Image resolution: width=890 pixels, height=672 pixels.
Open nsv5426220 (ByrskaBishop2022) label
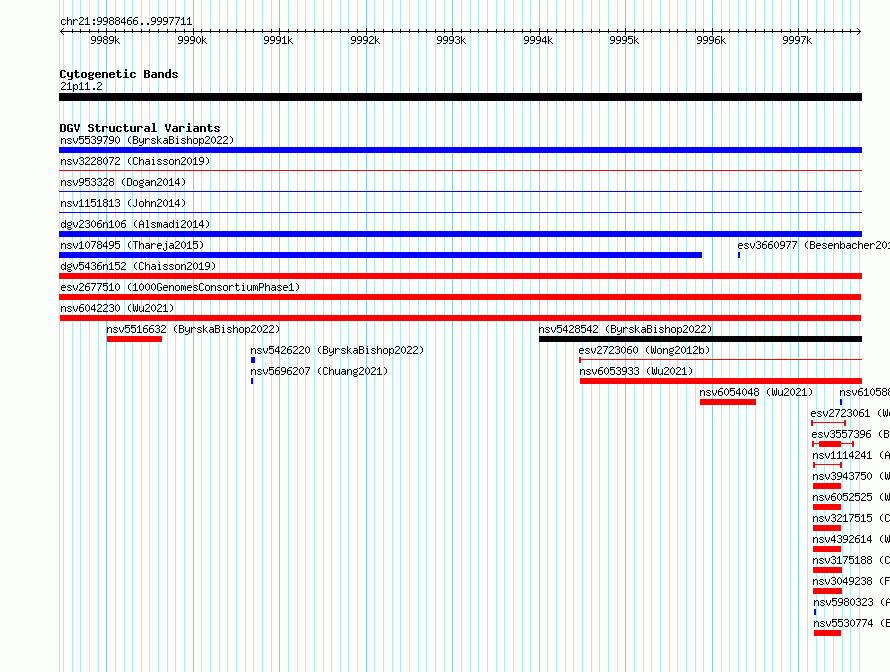[337, 350]
